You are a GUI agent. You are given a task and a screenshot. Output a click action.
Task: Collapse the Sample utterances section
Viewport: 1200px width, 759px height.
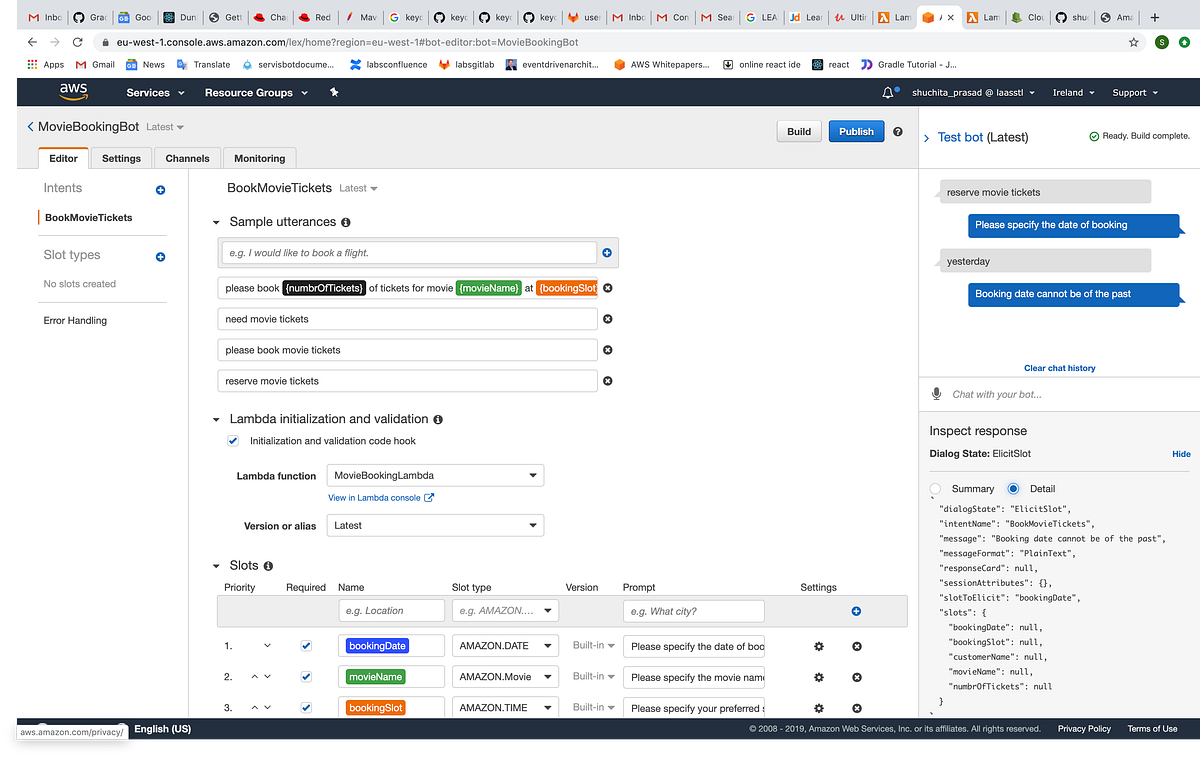(215, 221)
